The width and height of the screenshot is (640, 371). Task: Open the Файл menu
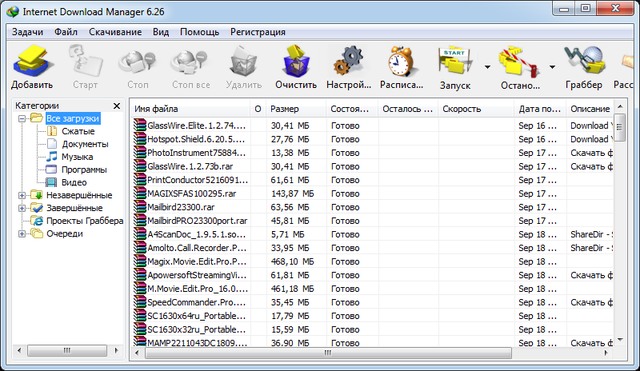point(66,32)
